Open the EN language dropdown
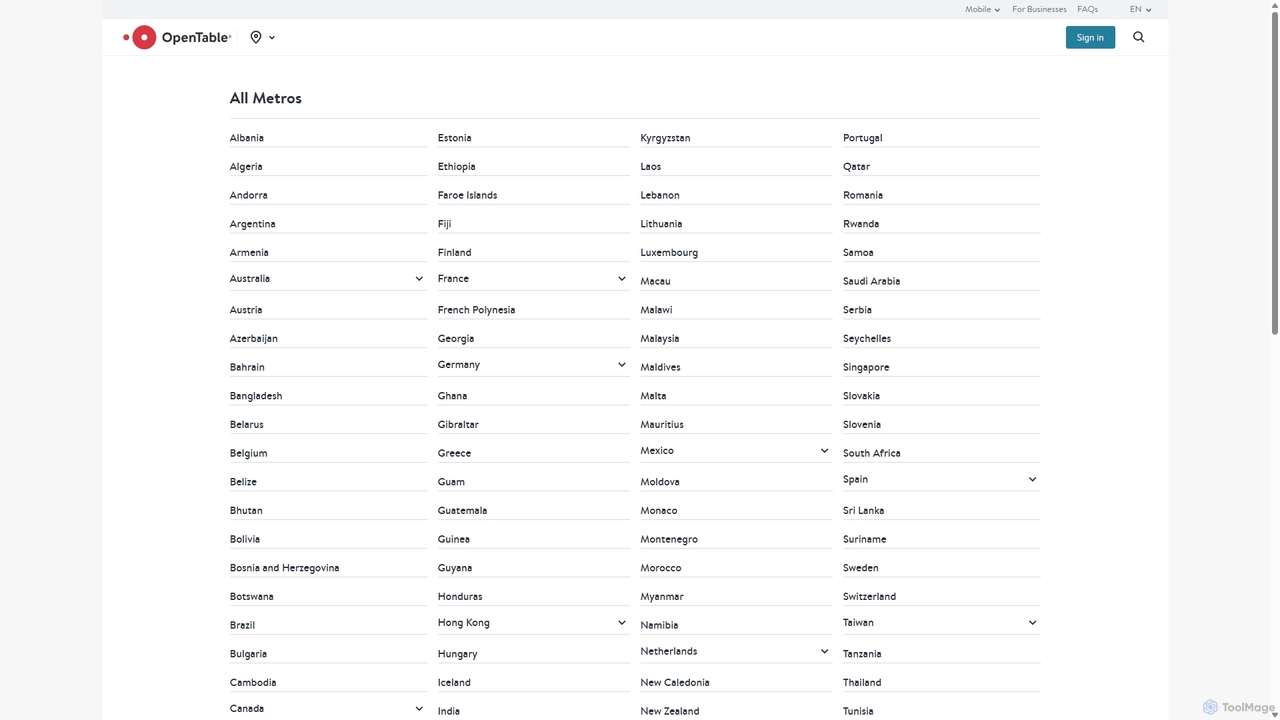The image size is (1280, 720). point(1140,9)
